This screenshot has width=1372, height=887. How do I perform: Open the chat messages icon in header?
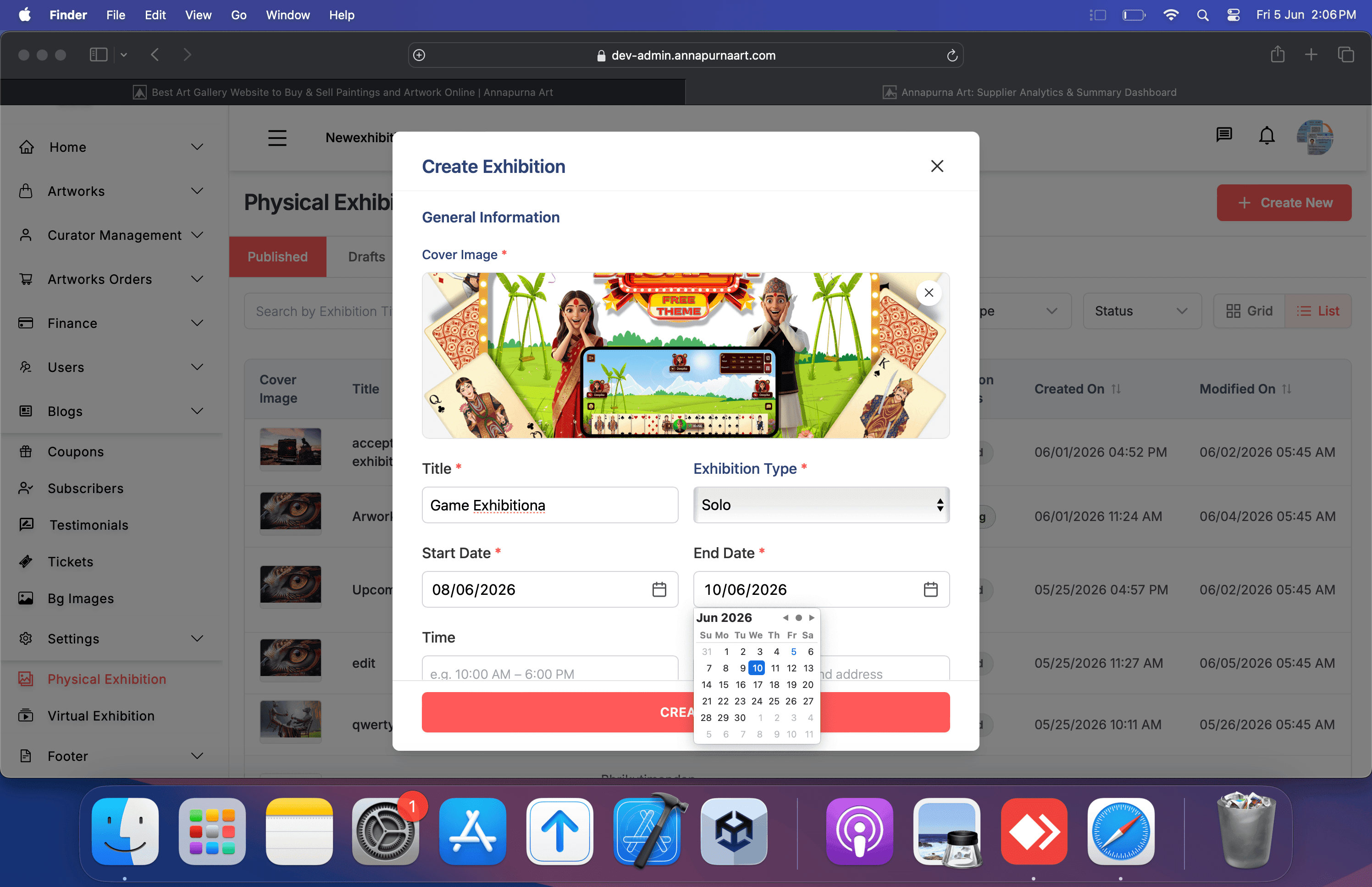click(x=1224, y=135)
